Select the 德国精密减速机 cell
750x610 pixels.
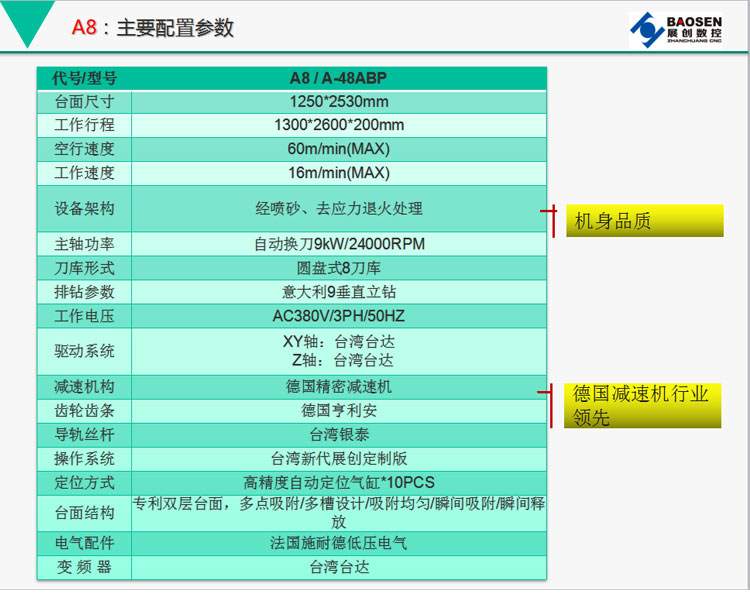click(x=338, y=386)
